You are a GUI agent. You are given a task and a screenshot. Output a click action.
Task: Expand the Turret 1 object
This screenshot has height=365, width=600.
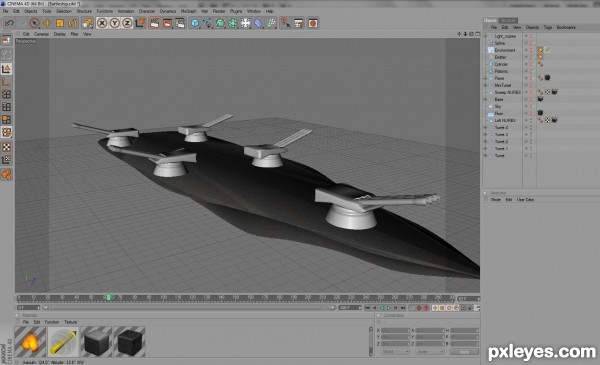pos(486,148)
